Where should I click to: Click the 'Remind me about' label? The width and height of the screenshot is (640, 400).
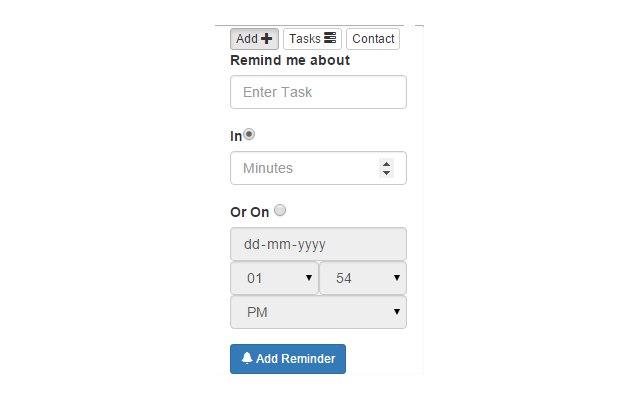tap(290, 60)
